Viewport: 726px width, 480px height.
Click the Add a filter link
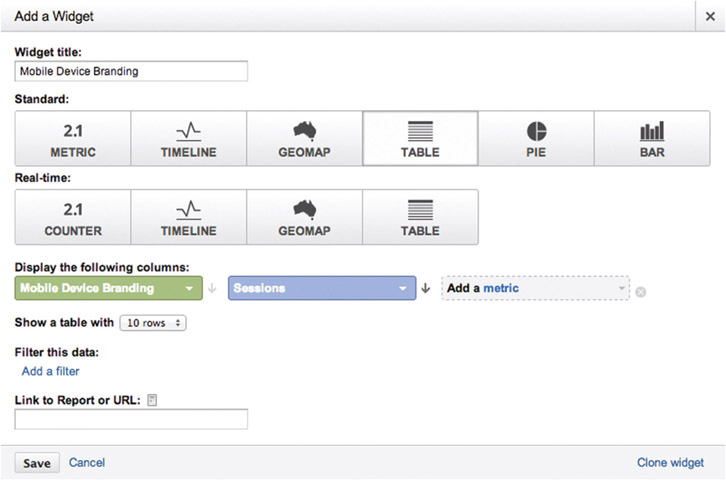(x=51, y=371)
